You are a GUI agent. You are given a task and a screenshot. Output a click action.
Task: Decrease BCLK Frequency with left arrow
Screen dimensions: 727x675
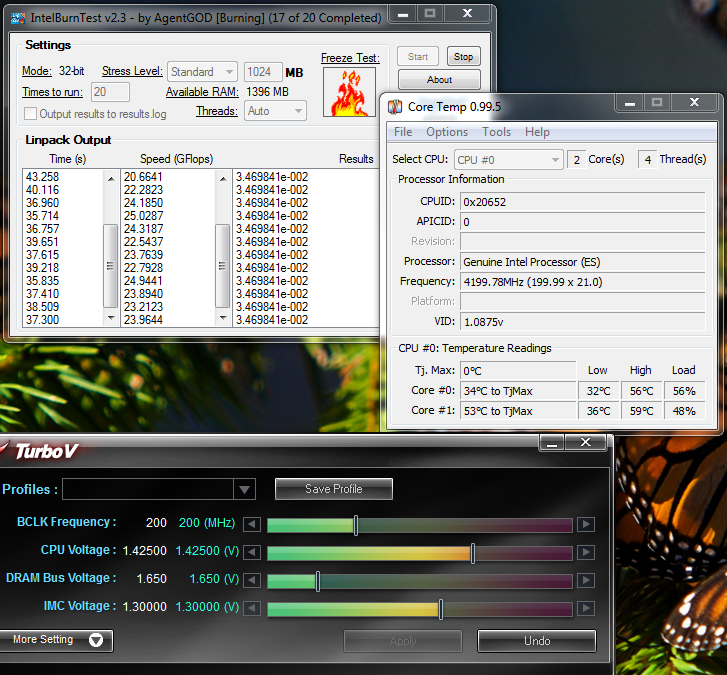click(252, 524)
